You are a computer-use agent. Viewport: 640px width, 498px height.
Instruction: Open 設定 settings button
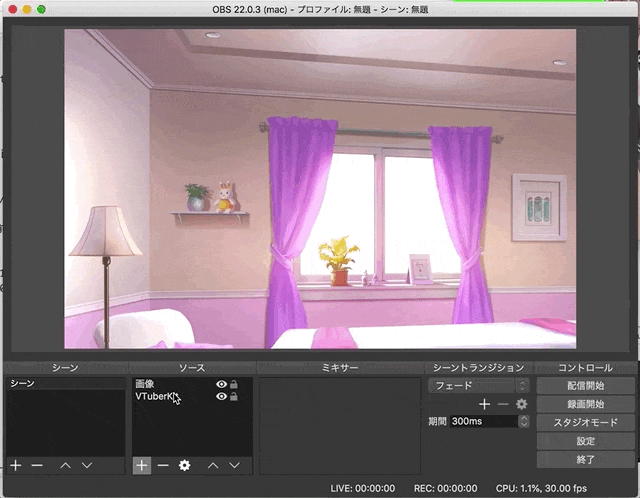pyautogui.click(x=586, y=441)
